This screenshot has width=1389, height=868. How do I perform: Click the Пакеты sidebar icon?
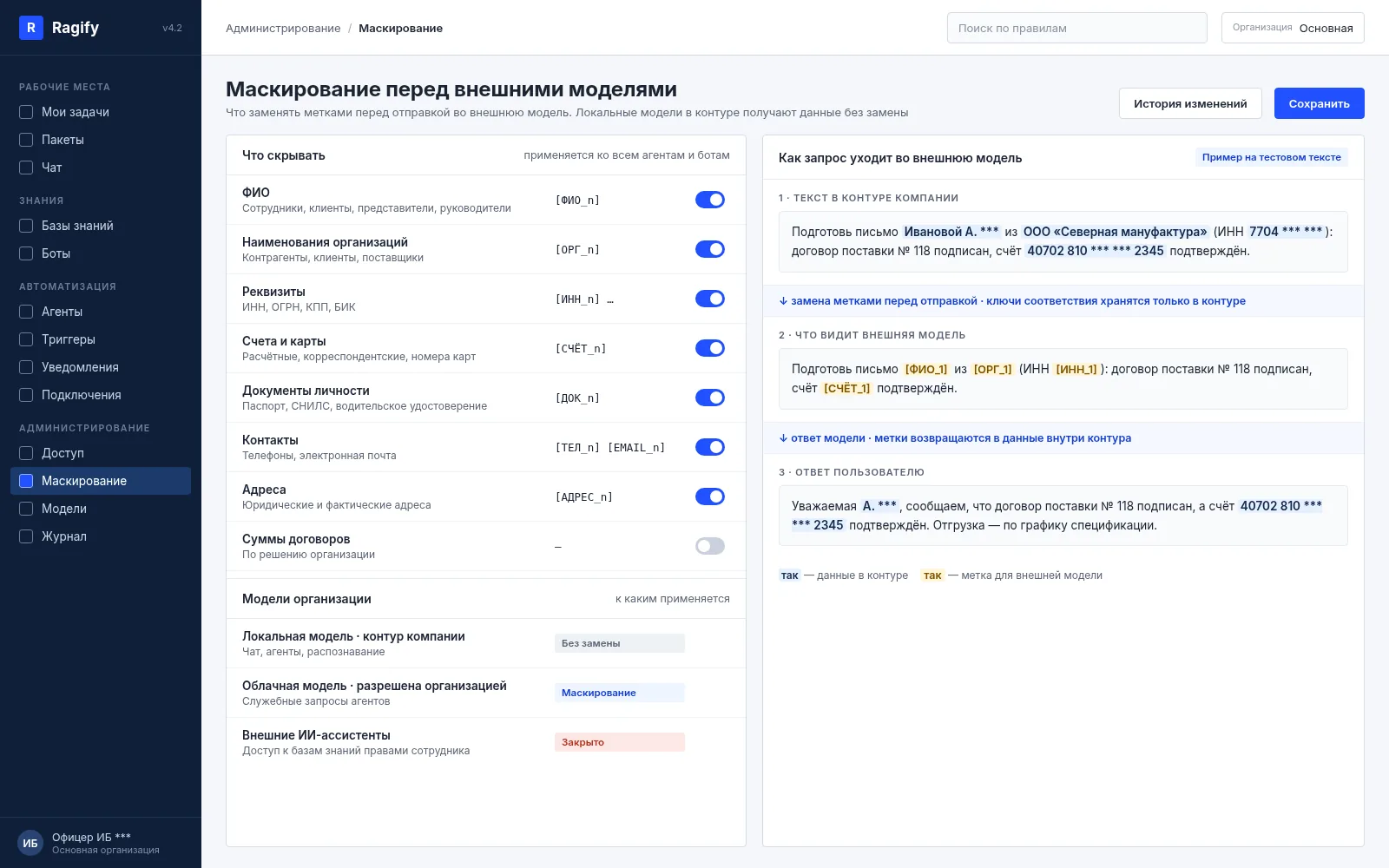[x=26, y=140]
